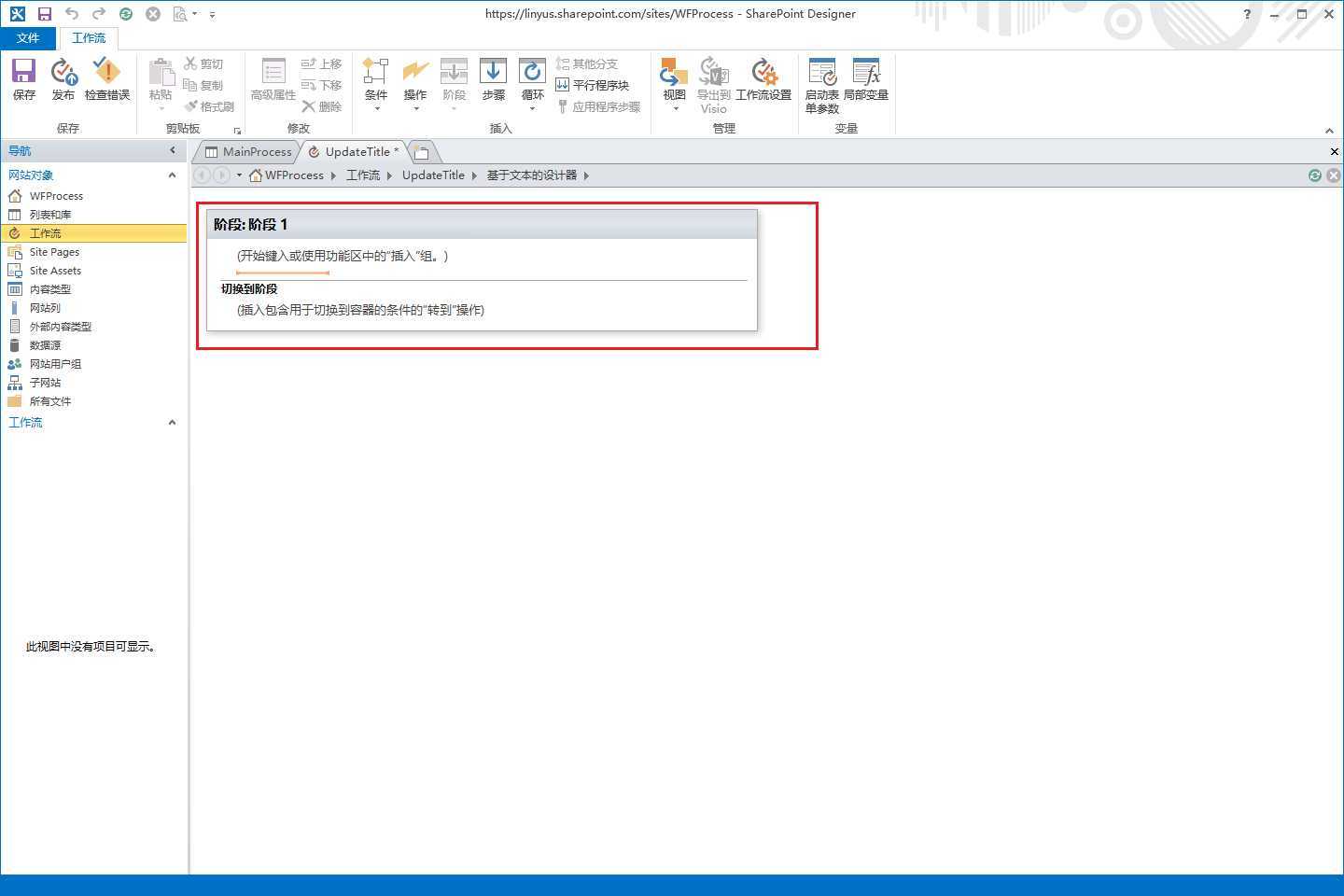Open the 文件 file menu
This screenshot has height=896, width=1344.
pyautogui.click(x=28, y=38)
